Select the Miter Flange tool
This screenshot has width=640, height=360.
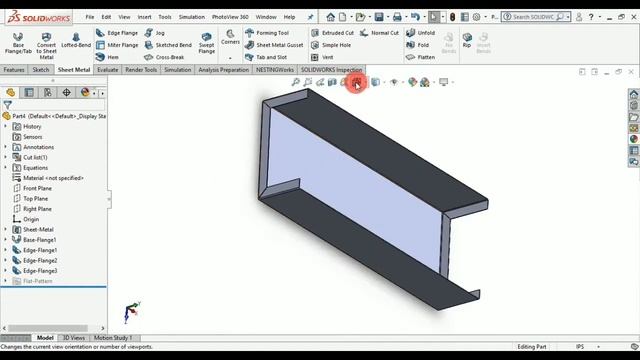tap(117, 45)
